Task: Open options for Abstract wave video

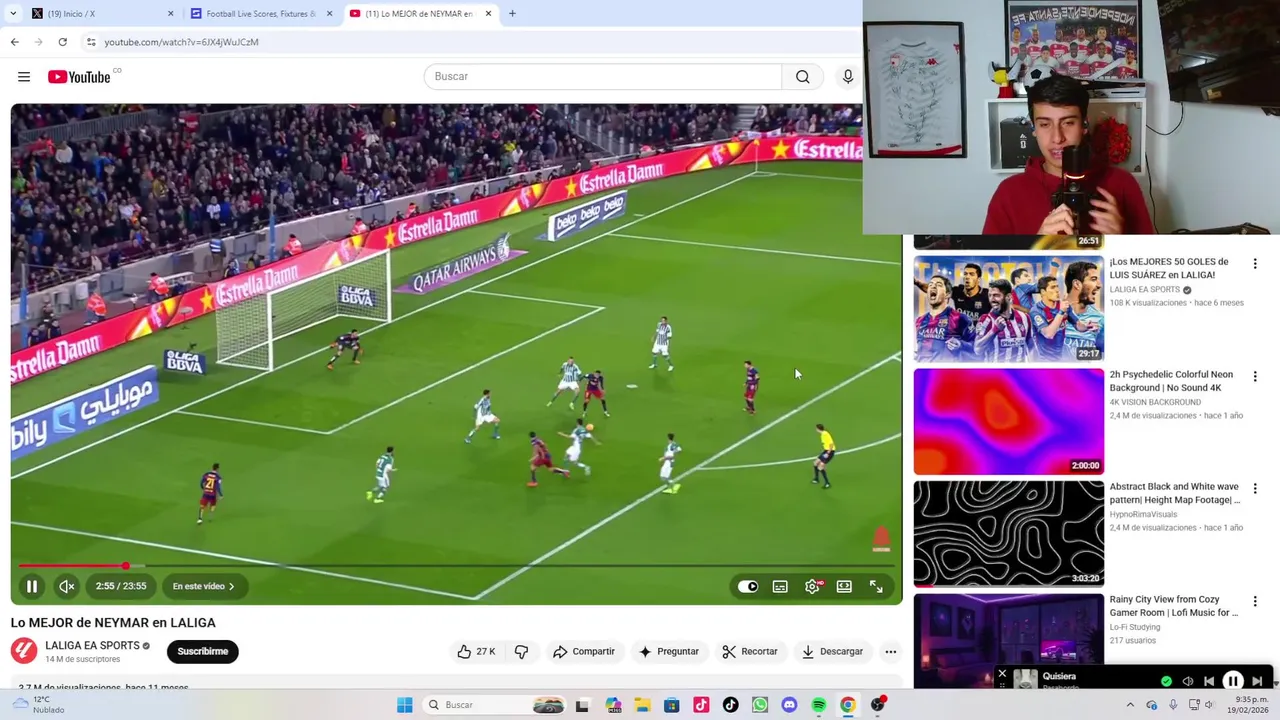Action: [x=1255, y=489]
